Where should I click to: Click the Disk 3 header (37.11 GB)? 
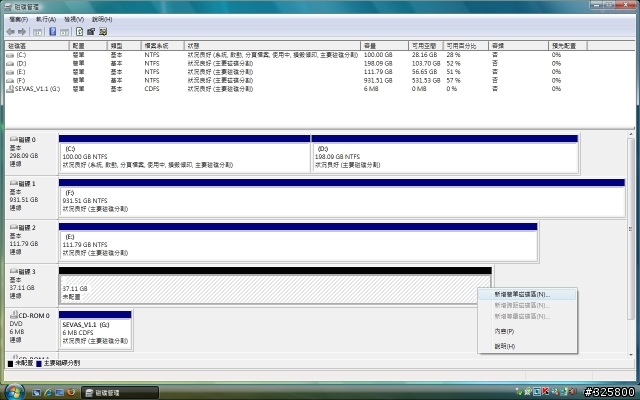(x=31, y=284)
